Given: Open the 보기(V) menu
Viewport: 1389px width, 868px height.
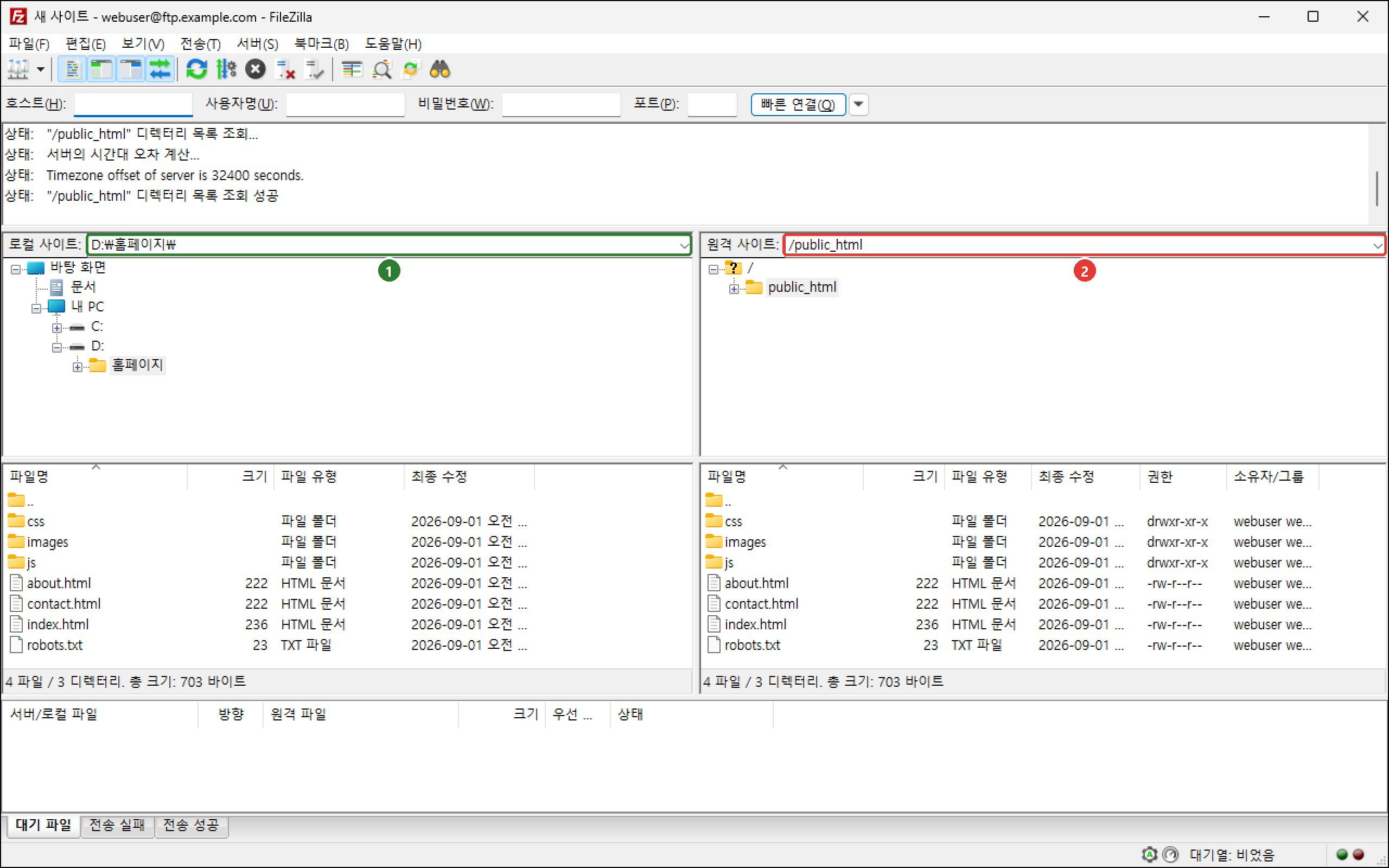Looking at the screenshot, I should (143, 43).
